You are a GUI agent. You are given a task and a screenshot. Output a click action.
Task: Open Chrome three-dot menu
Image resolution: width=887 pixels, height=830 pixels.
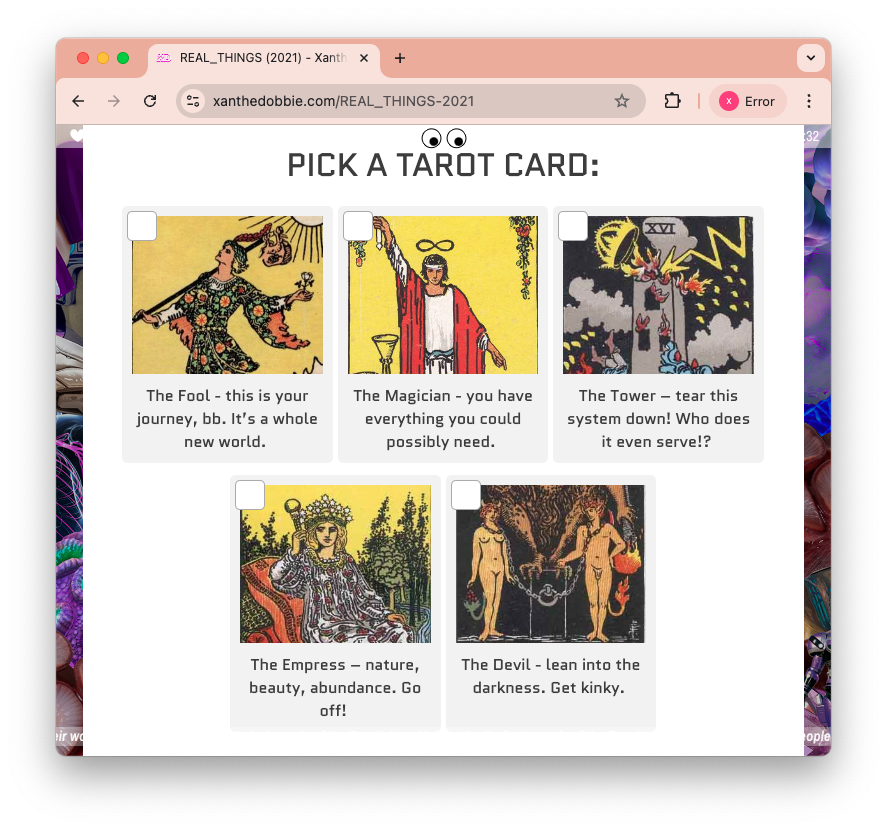point(809,101)
